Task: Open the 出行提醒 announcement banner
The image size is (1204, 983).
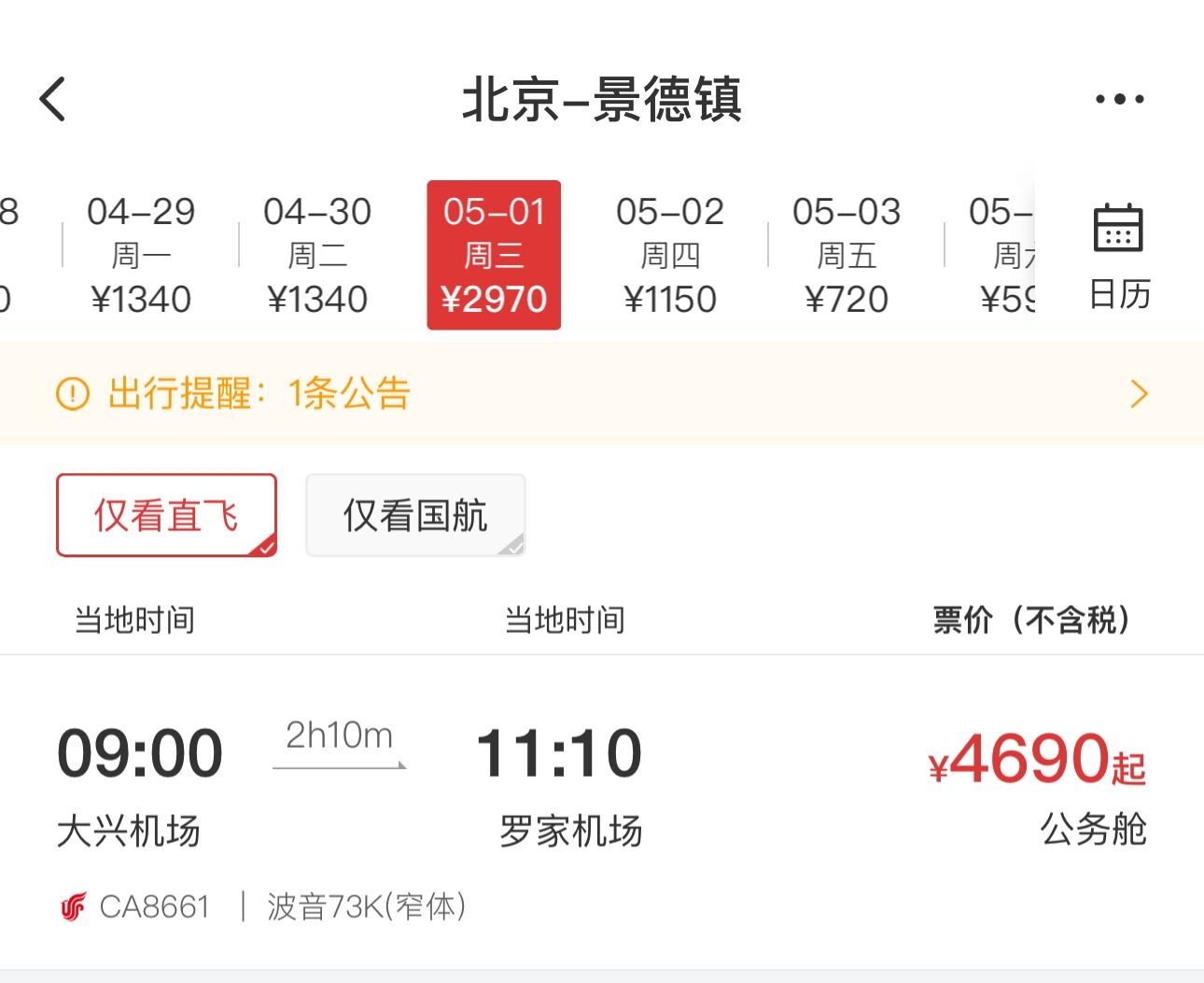Action: [259, 394]
